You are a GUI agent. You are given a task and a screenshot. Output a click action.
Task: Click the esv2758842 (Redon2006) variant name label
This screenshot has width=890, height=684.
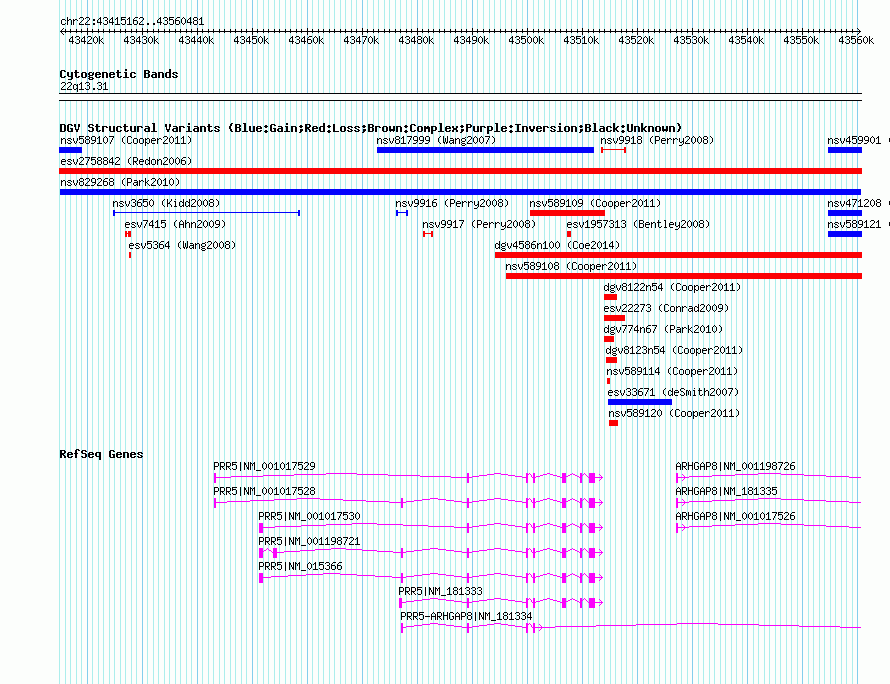click(126, 161)
